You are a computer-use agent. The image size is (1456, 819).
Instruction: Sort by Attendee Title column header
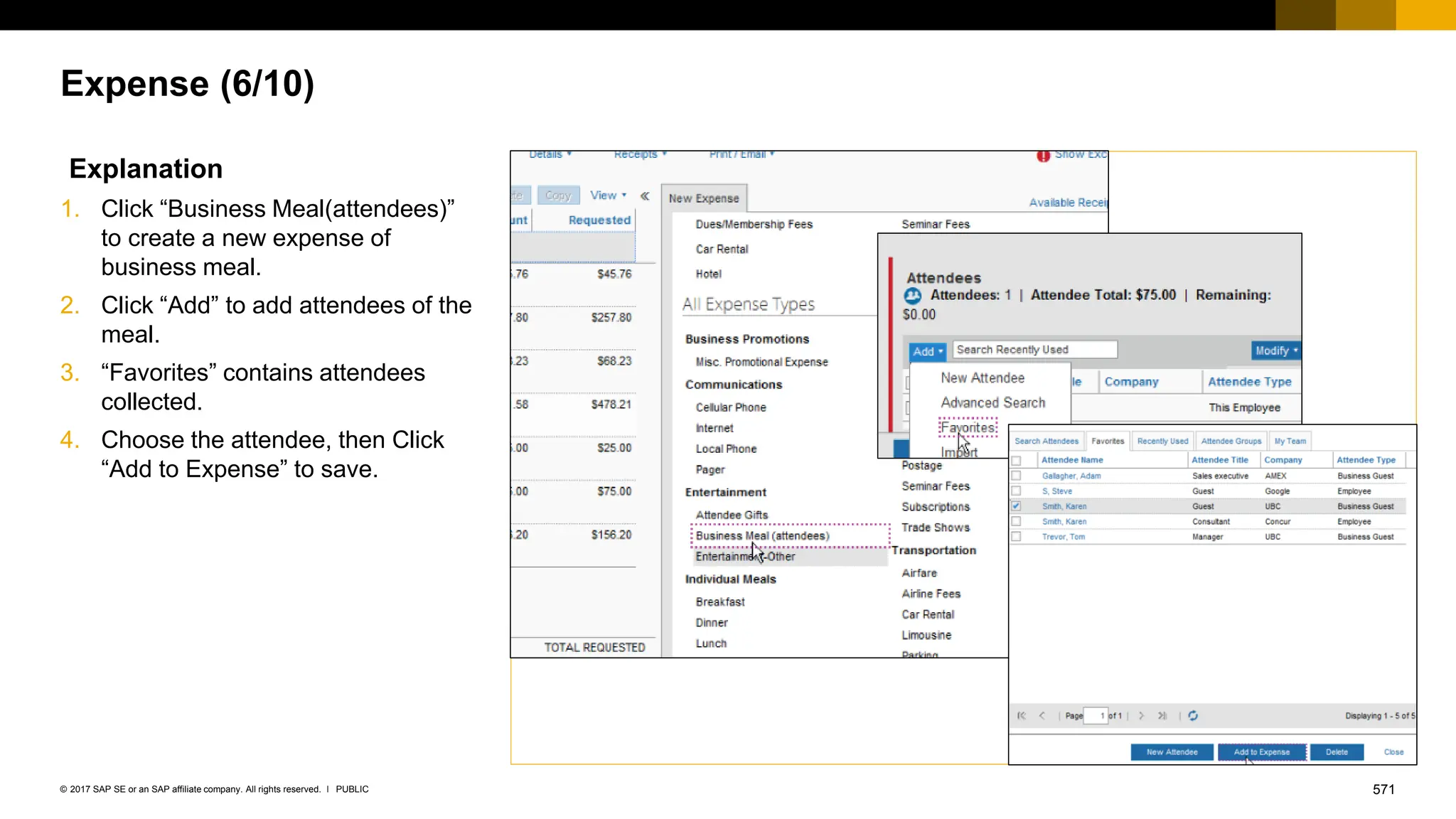coord(1220,461)
